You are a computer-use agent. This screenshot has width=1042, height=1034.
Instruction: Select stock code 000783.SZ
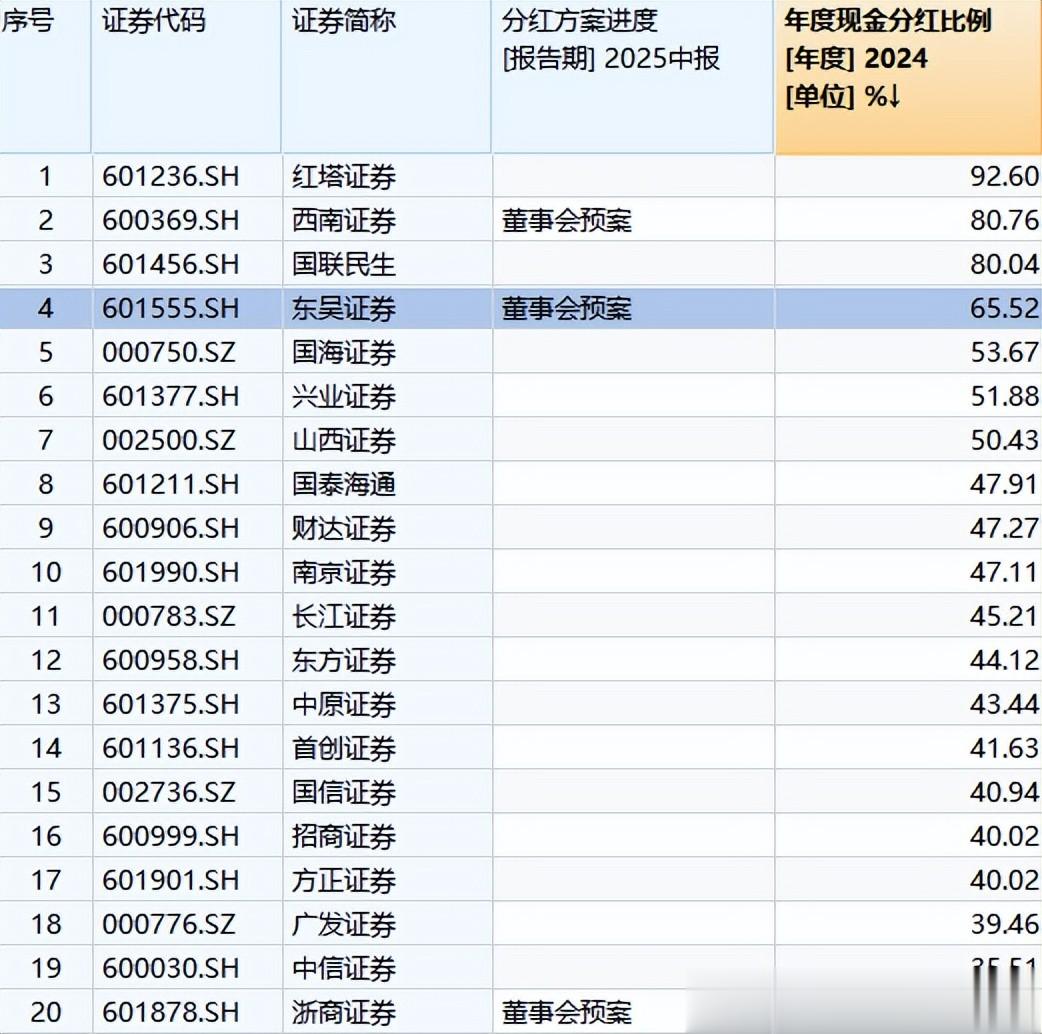click(x=169, y=616)
